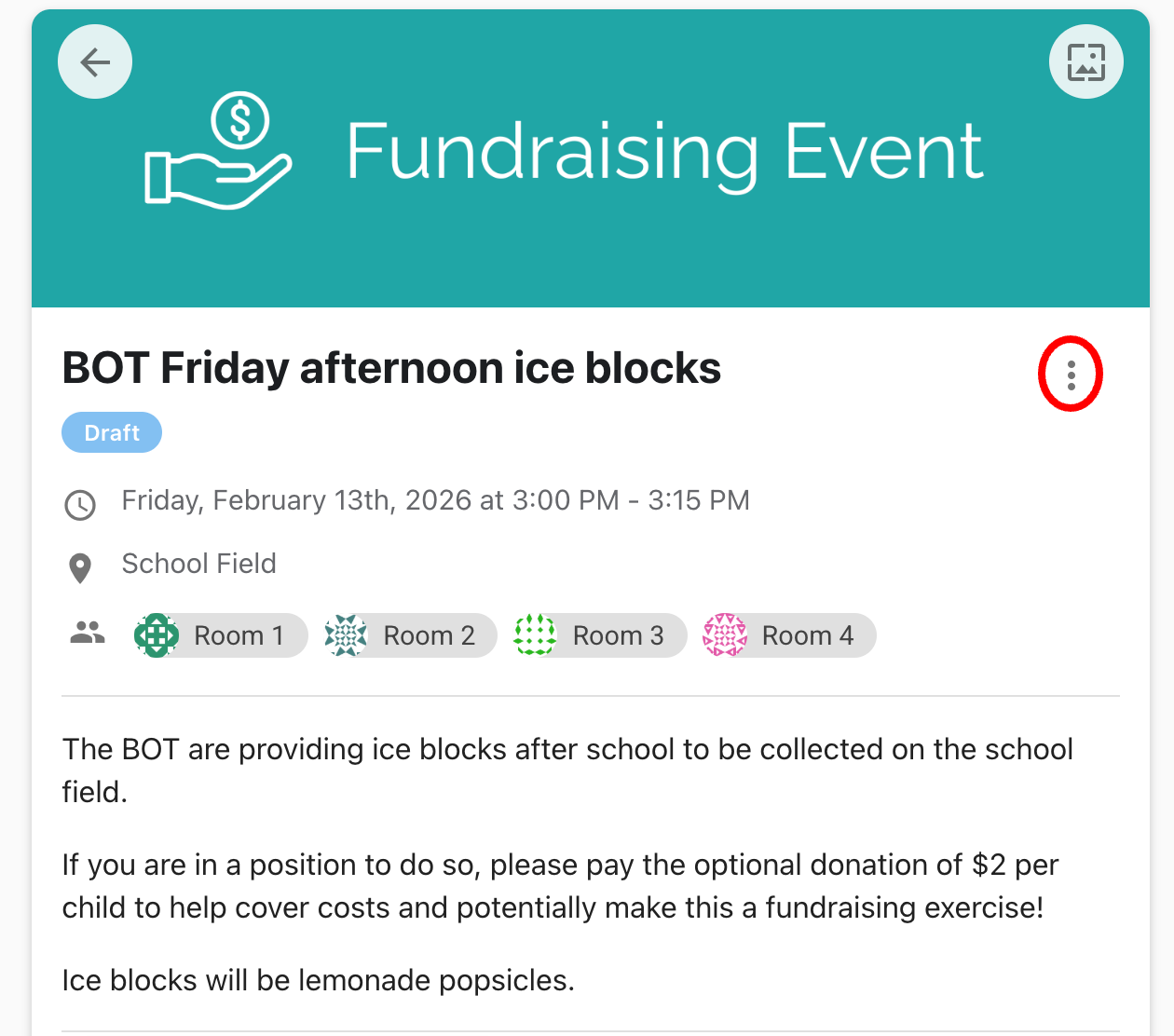Image resolution: width=1174 pixels, height=1036 pixels.
Task: Click the Fundraising Event banner heading
Action: [x=663, y=151]
